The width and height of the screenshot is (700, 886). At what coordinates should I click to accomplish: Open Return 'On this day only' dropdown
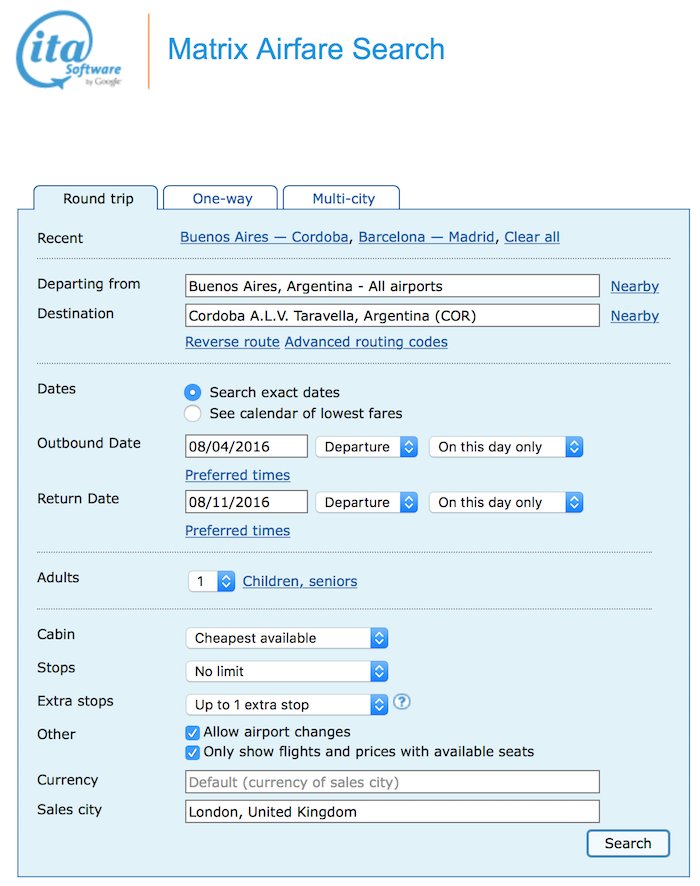506,502
